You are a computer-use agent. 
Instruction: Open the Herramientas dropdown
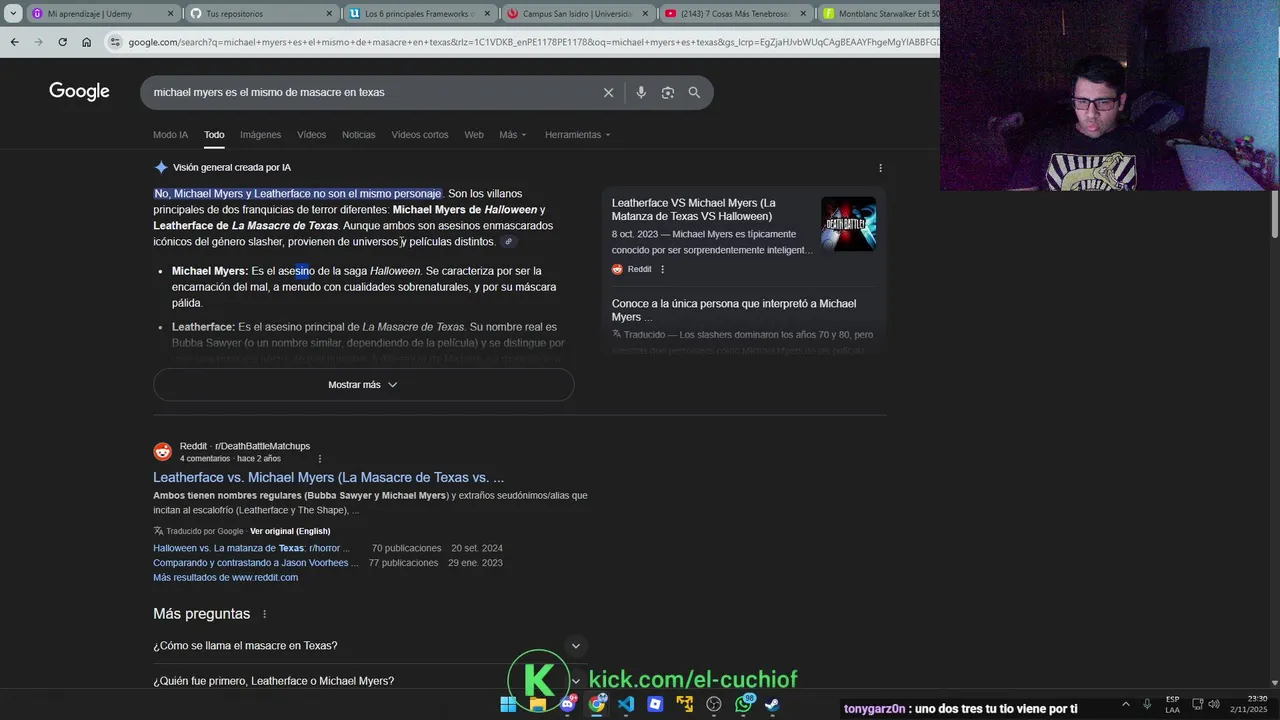[577, 135]
